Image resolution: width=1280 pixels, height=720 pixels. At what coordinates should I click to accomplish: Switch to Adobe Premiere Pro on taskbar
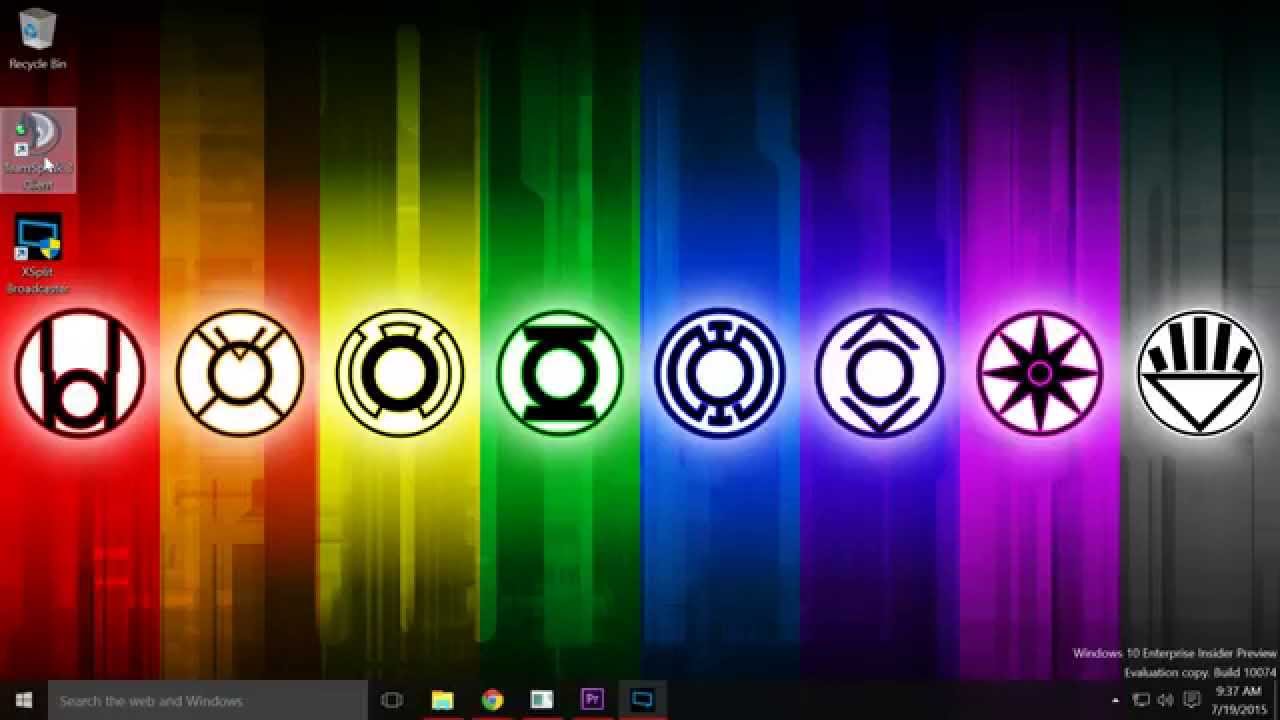(592, 700)
